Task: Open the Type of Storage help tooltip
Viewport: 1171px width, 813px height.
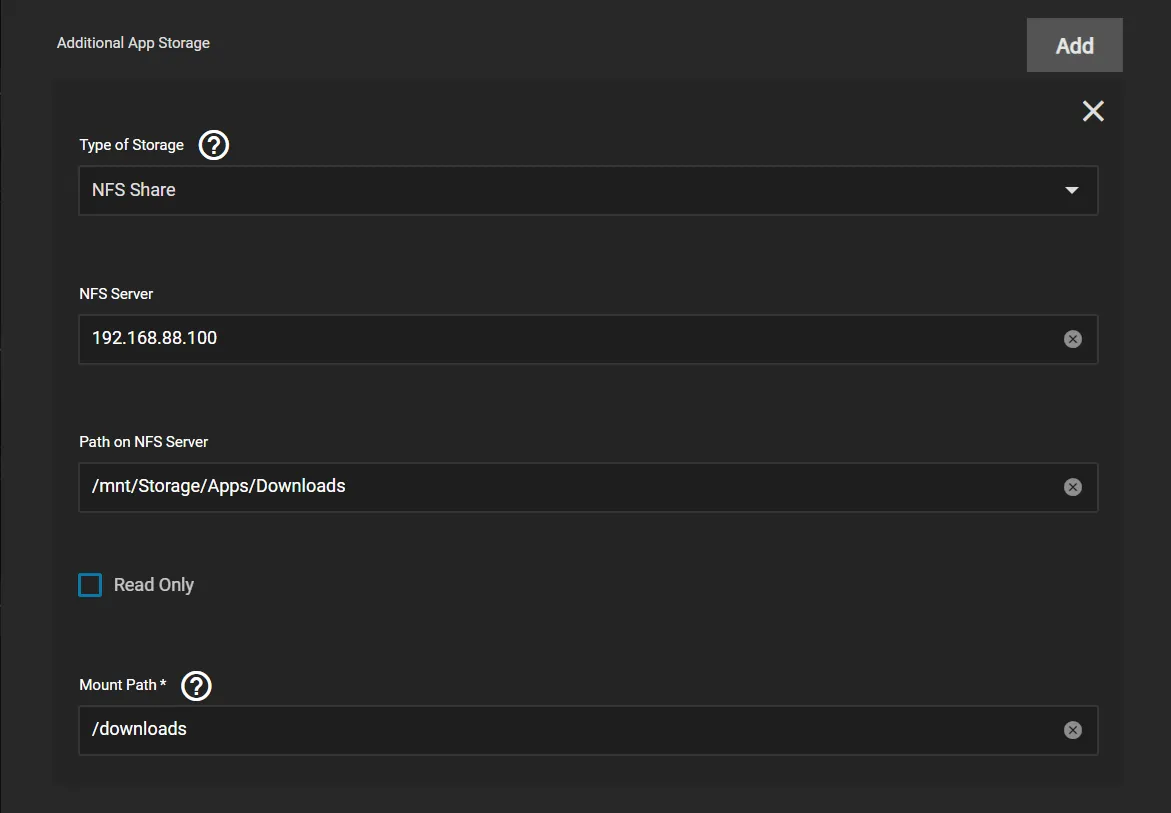Action: click(x=214, y=145)
